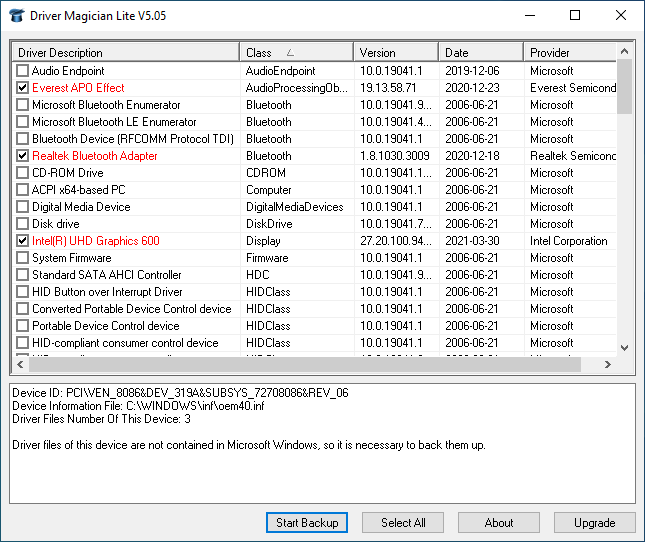Click the Upgrade button
645x542 pixels.
[x=594, y=522]
